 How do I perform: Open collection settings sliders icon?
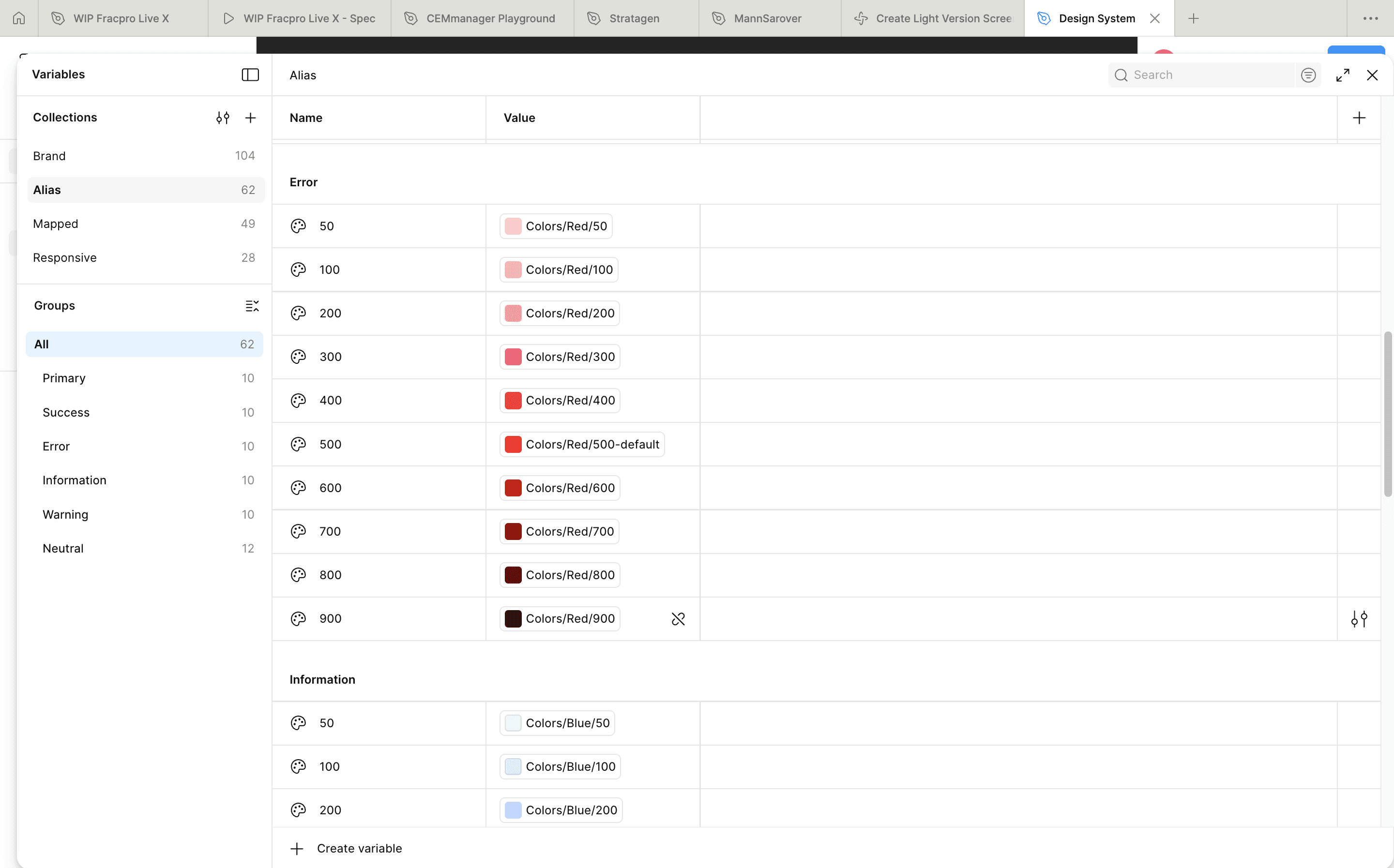[223, 118]
